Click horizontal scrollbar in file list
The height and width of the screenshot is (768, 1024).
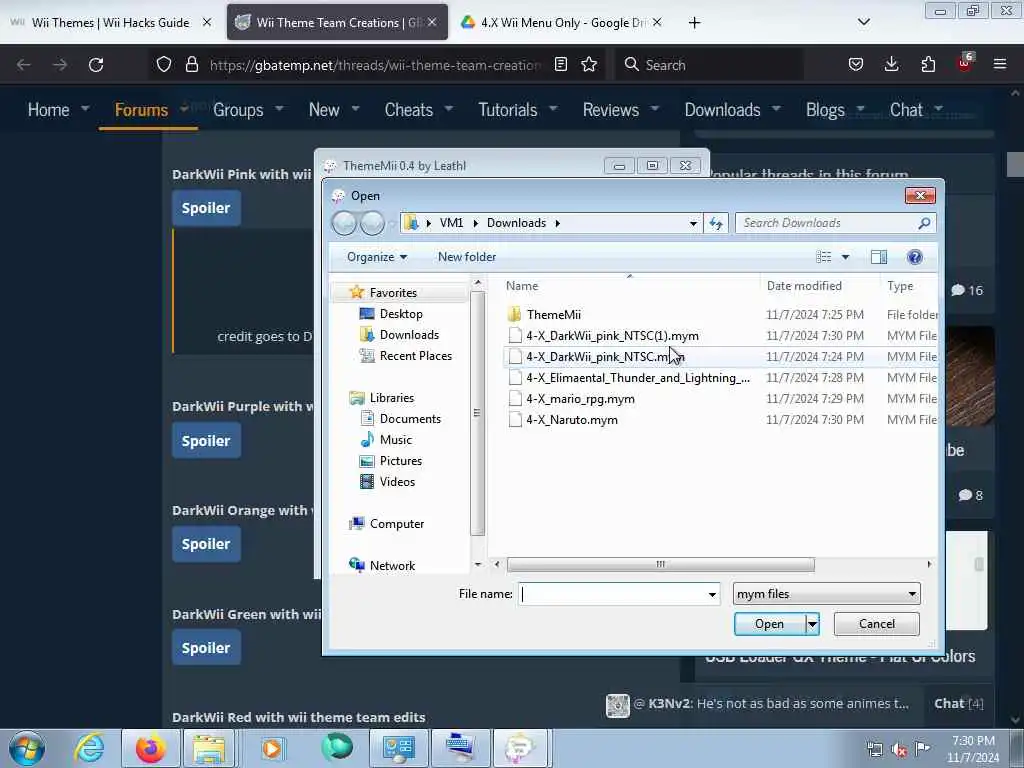click(660, 564)
